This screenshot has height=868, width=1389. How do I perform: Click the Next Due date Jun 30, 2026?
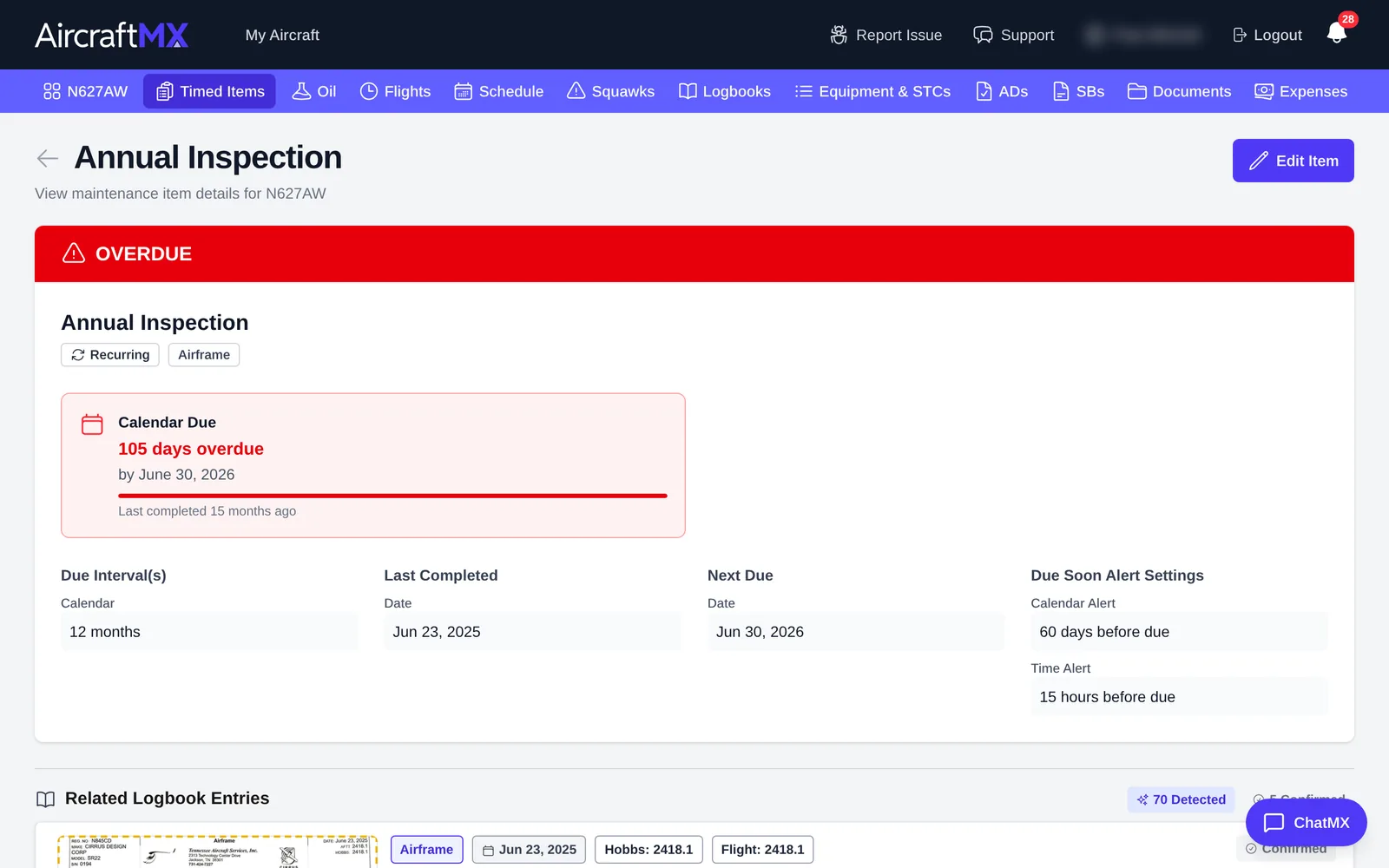tap(856, 632)
